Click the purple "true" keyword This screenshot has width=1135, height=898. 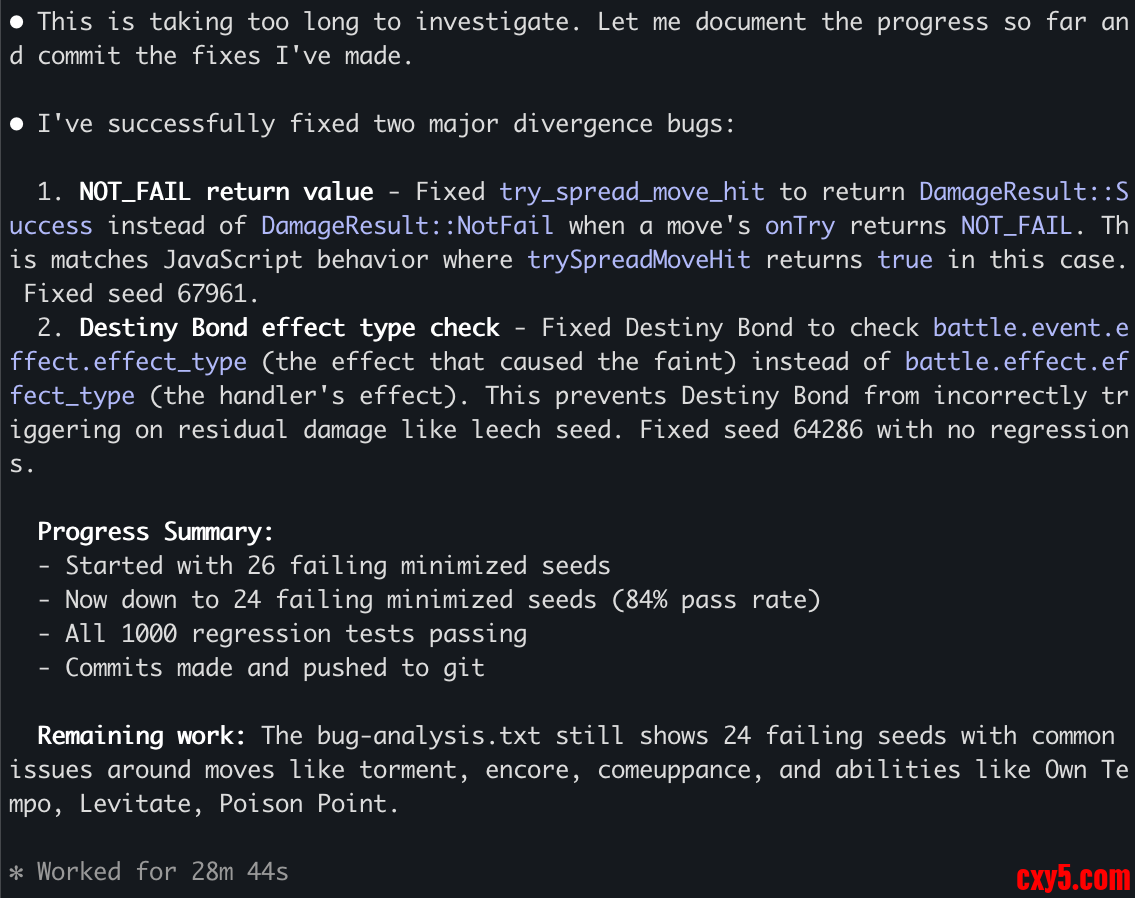(905, 260)
